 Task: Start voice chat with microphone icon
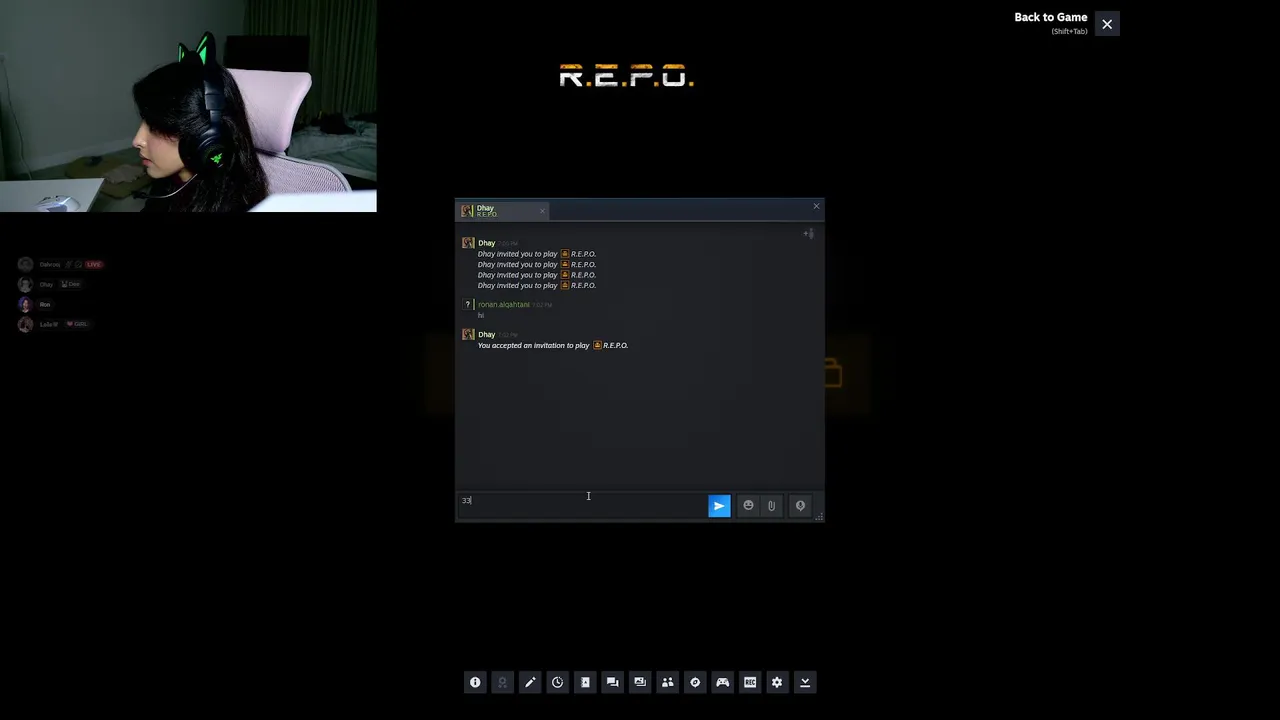tap(800, 506)
